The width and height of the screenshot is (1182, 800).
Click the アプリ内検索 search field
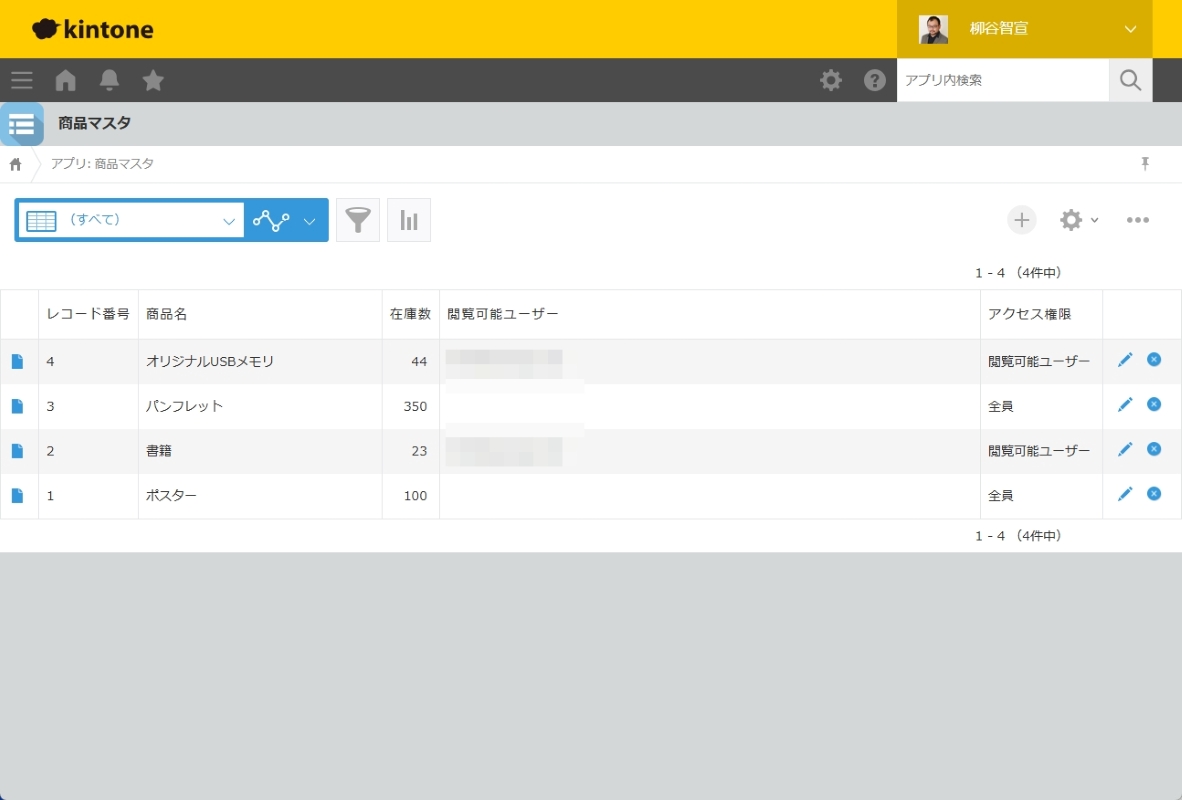tap(1002, 80)
